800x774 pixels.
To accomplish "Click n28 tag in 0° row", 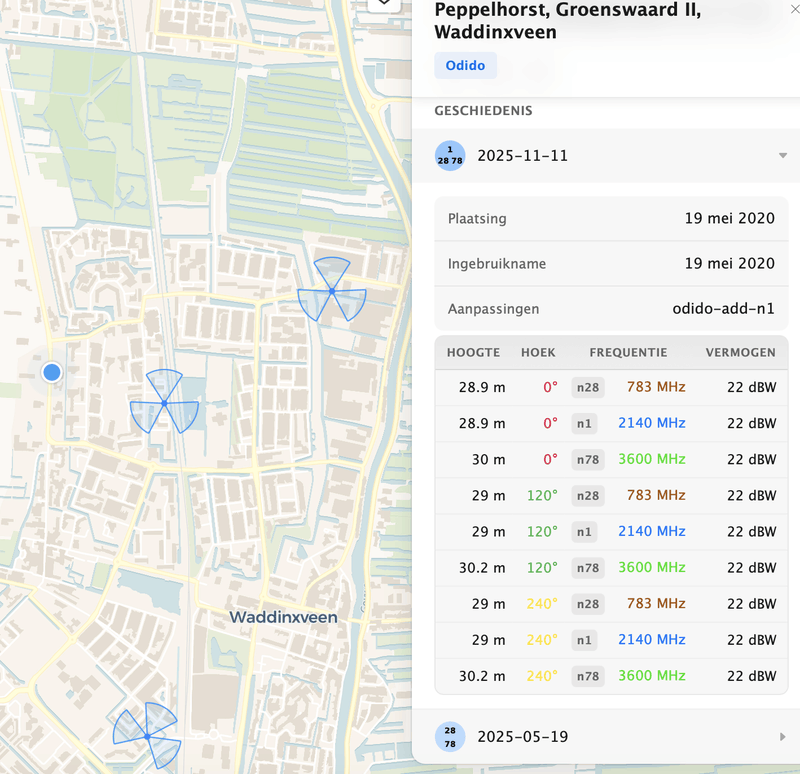I will (x=588, y=387).
